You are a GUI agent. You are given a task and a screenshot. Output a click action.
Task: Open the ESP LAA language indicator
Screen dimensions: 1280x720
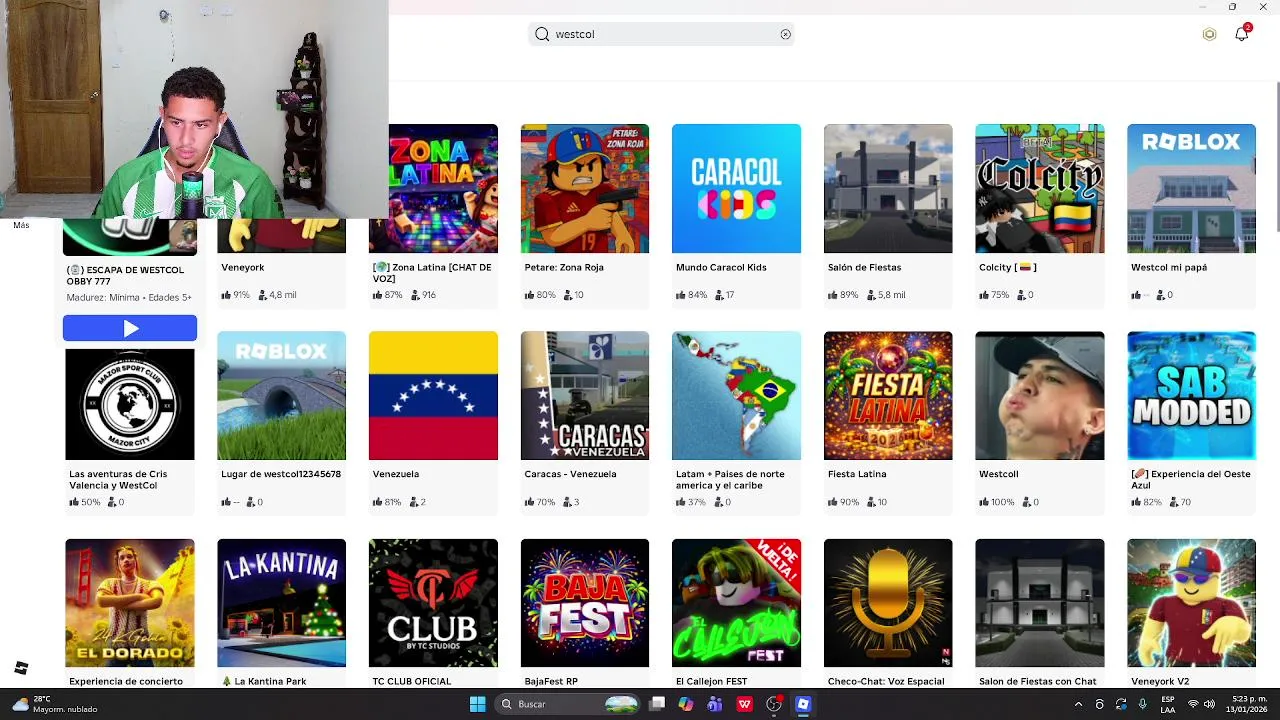tap(1168, 704)
